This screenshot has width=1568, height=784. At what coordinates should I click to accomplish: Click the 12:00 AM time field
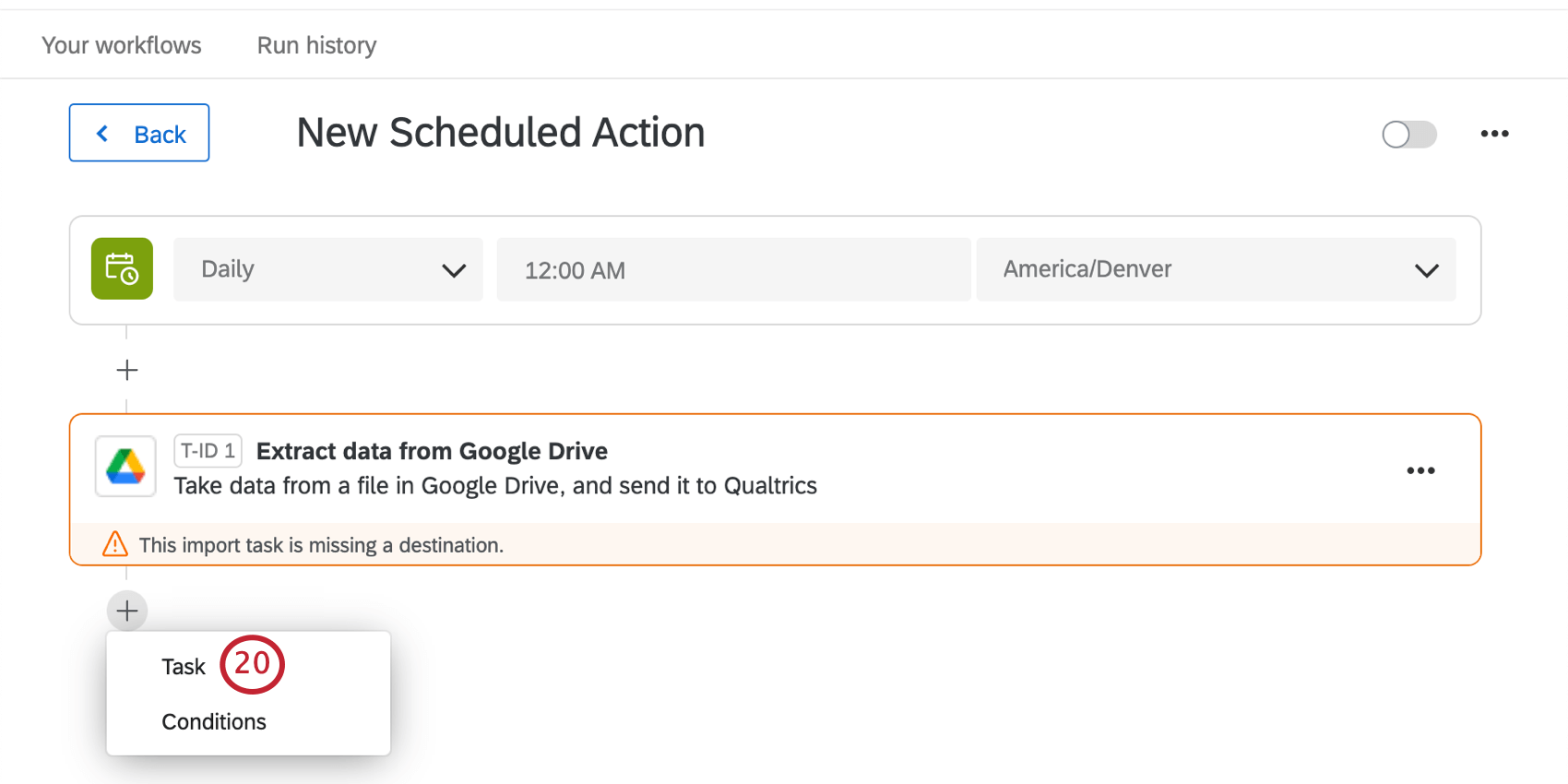(x=733, y=269)
